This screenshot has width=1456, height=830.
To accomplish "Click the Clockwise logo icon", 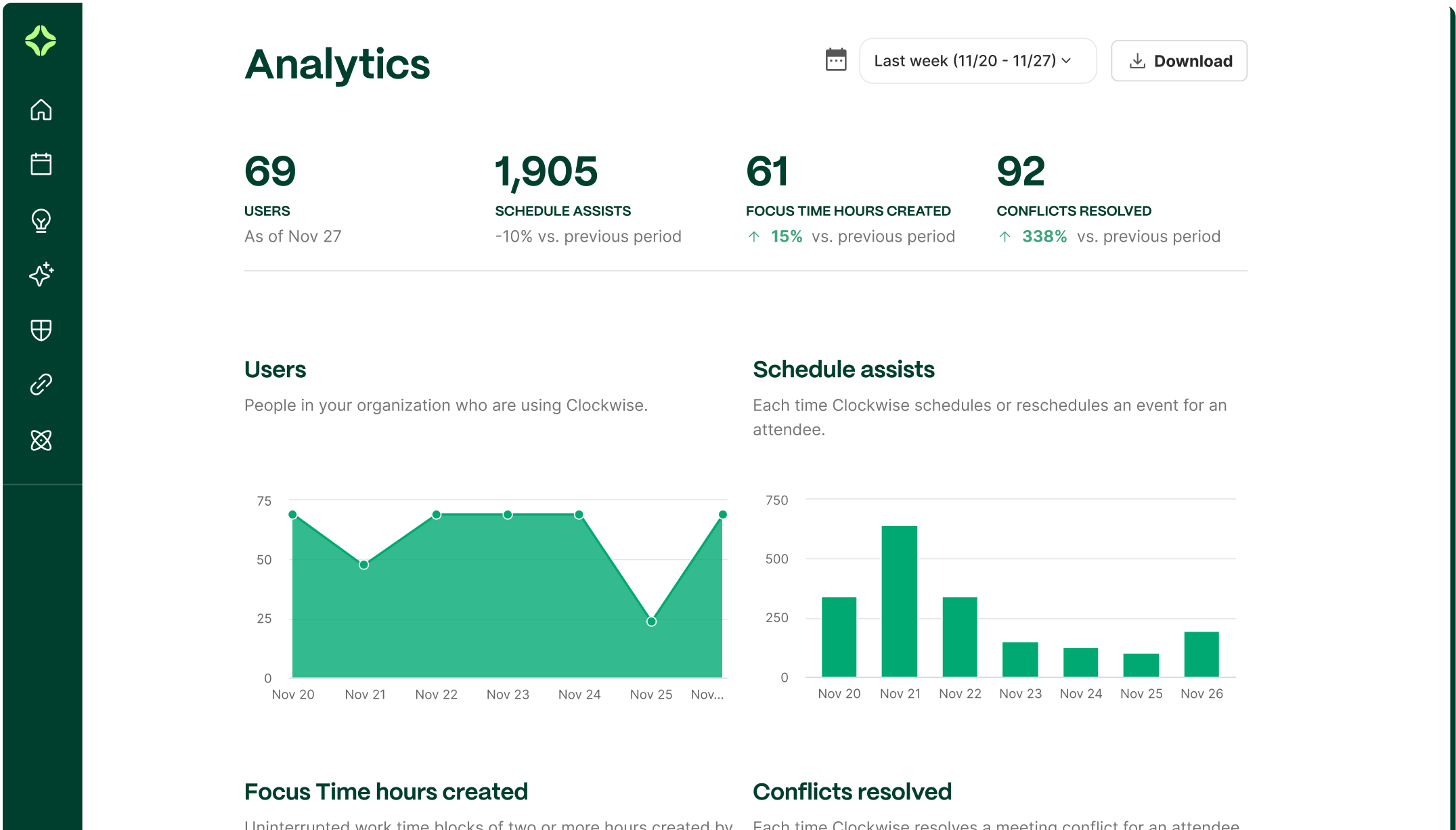I will pyautogui.click(x=41, y=41).
